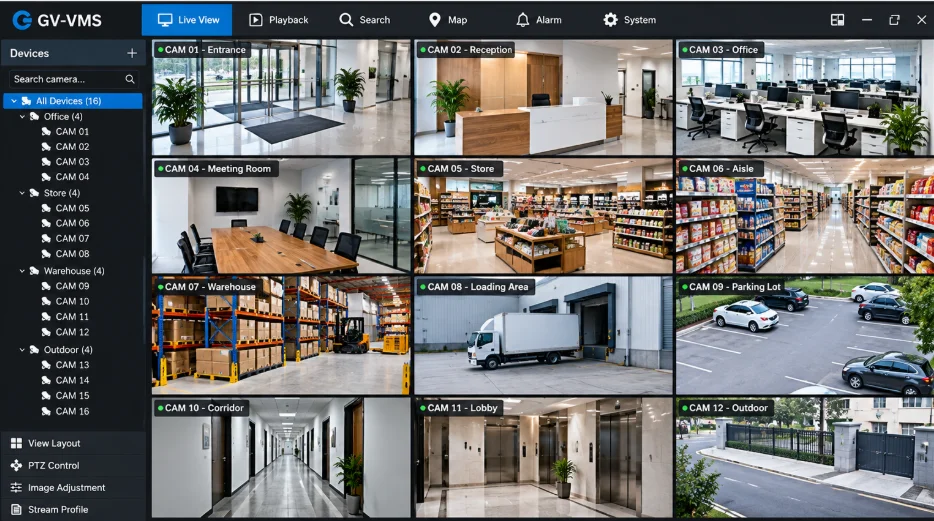
Task: Collapse the Office (4) group
Action: point(22,117)
